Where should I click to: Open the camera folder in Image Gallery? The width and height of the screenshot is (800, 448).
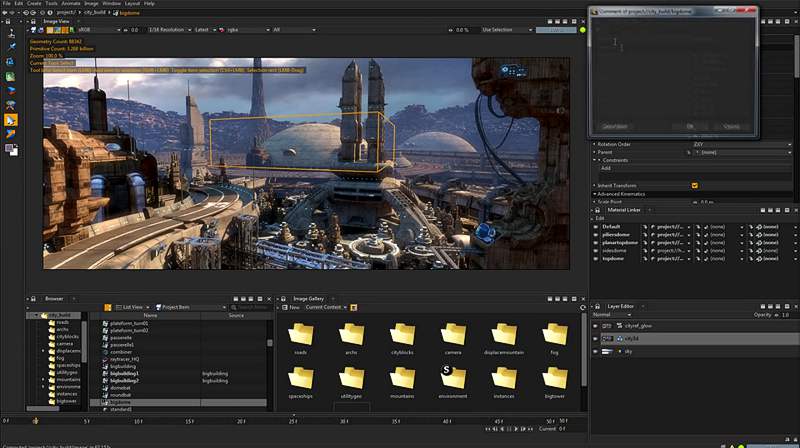click(453, 335)
